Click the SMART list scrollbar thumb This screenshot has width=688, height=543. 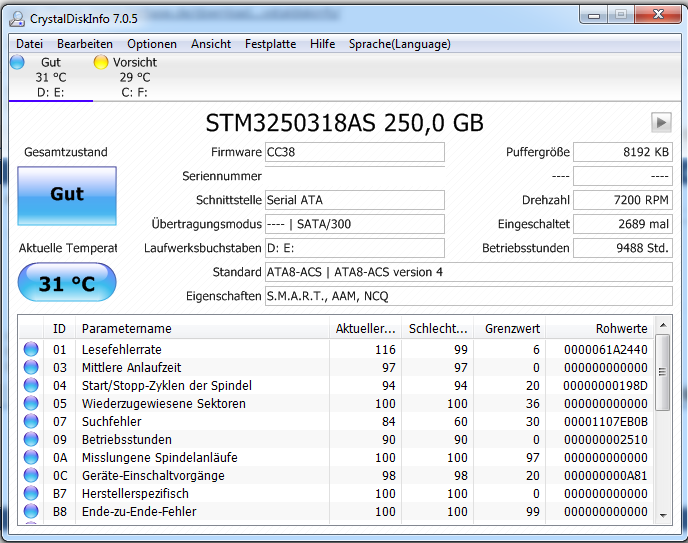point(663,372)
